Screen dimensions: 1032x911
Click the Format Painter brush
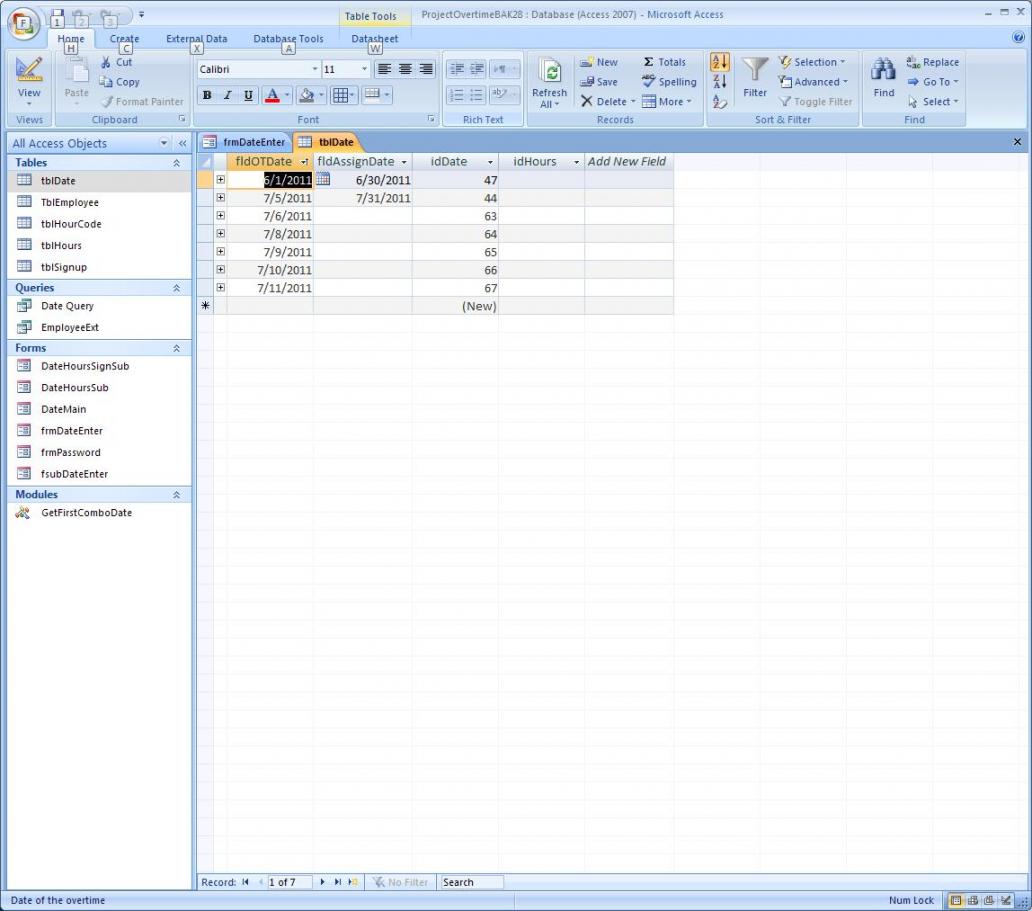(107, 101)
